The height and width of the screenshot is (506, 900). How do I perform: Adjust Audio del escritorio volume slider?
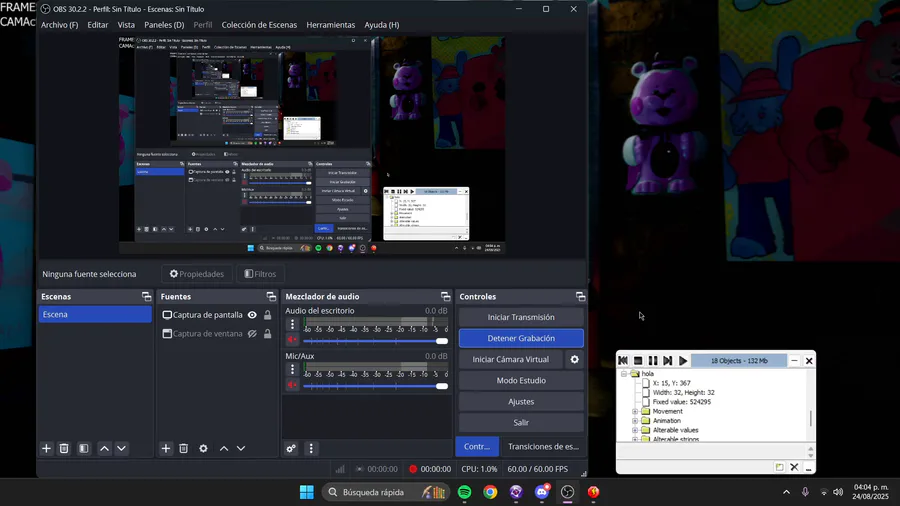coord(375,341)
